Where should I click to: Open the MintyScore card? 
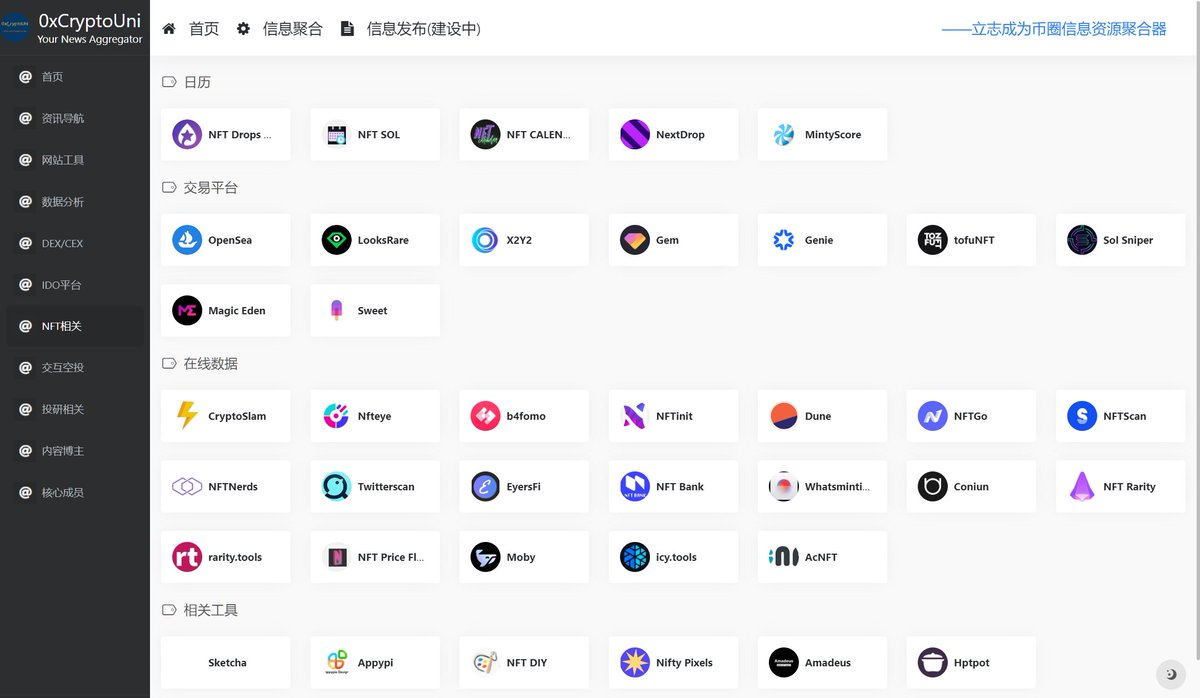click(x=822, y=134)
